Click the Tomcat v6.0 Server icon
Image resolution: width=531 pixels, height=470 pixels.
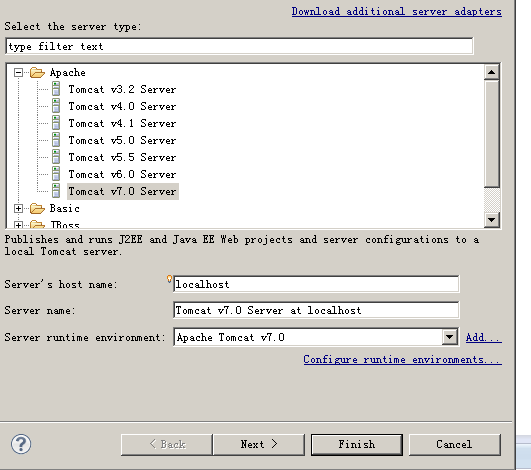(56, 174)
